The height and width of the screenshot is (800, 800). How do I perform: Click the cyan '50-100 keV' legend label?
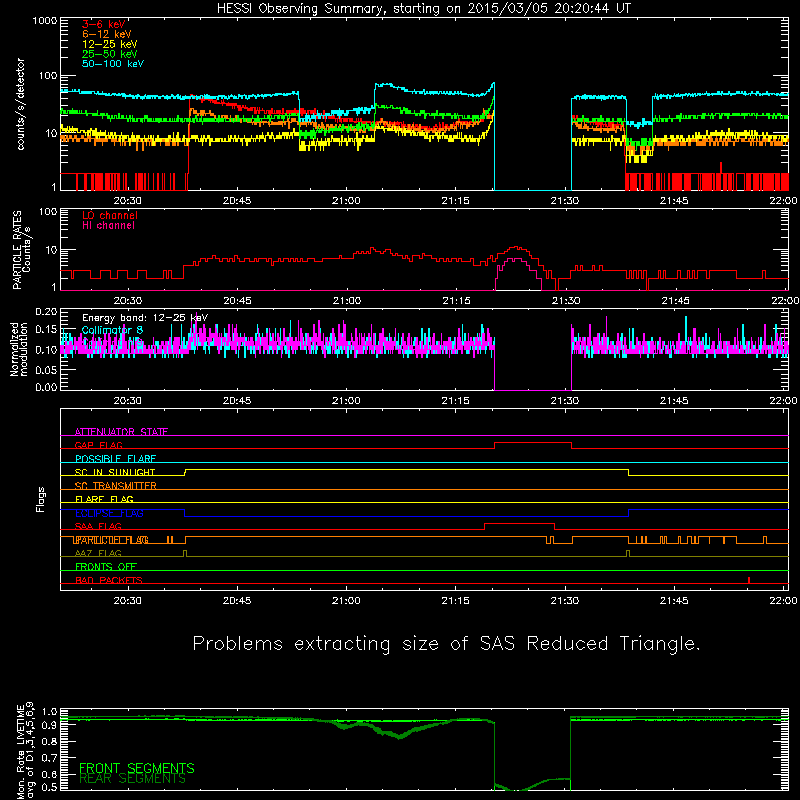[113, 64]
